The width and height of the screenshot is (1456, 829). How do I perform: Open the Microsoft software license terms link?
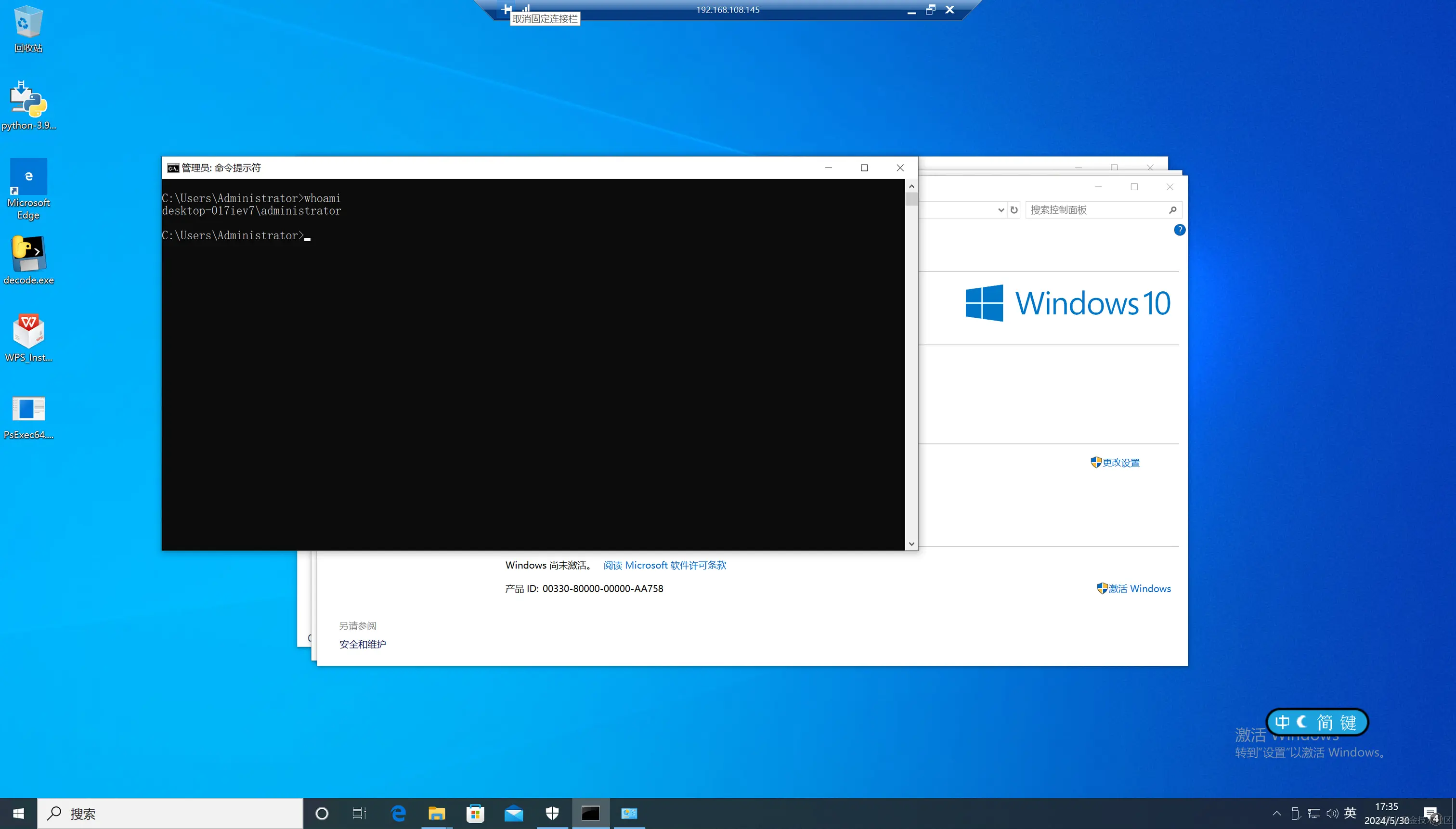664,565
